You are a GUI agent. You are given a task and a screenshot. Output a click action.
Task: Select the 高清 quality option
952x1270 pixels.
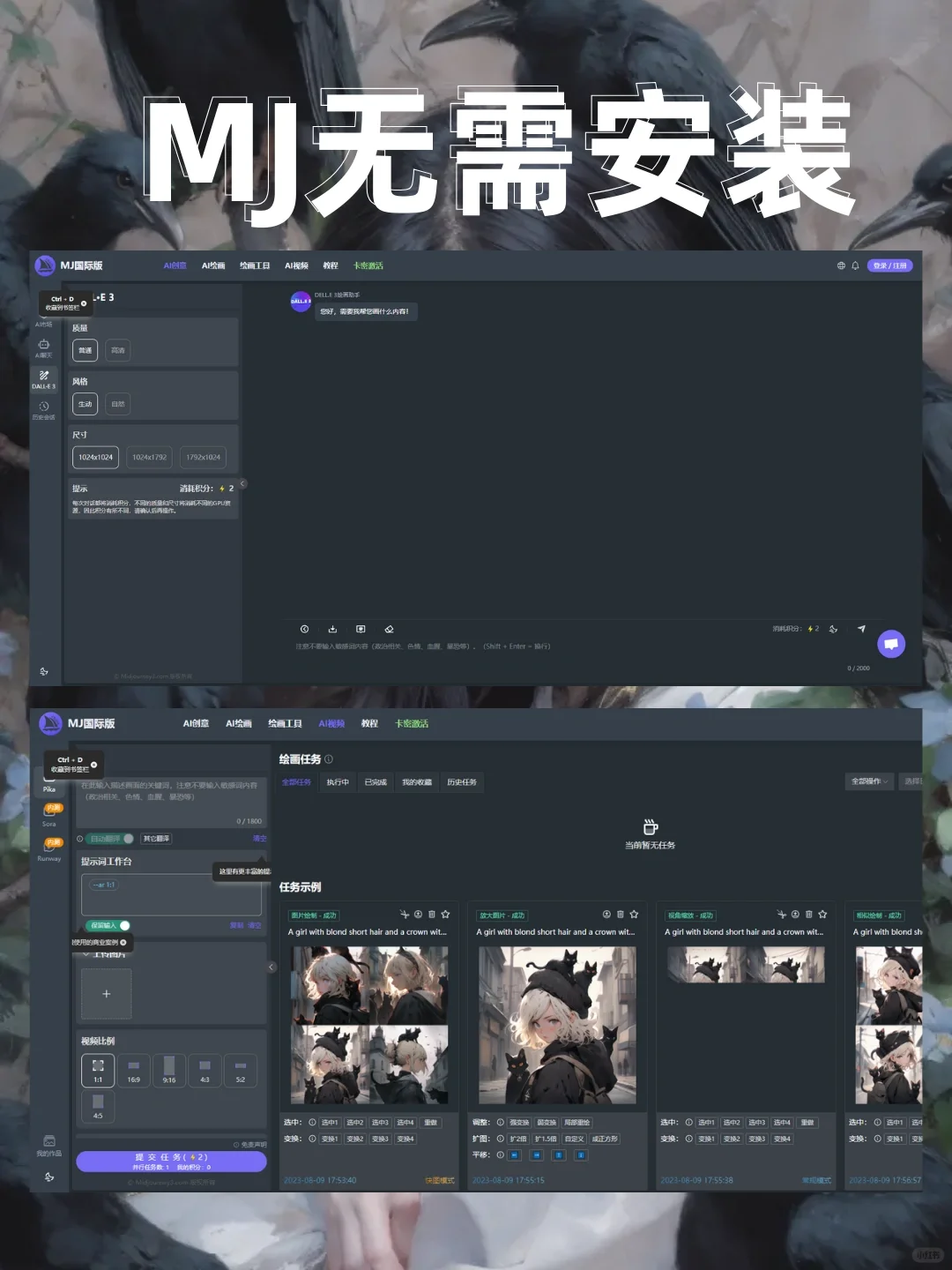(x=117, y=350)
